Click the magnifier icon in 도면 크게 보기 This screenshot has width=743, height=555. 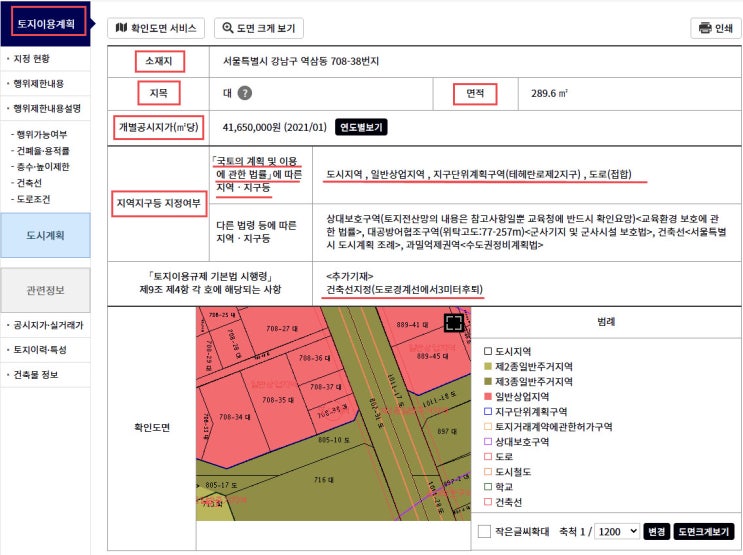(228, 27)
